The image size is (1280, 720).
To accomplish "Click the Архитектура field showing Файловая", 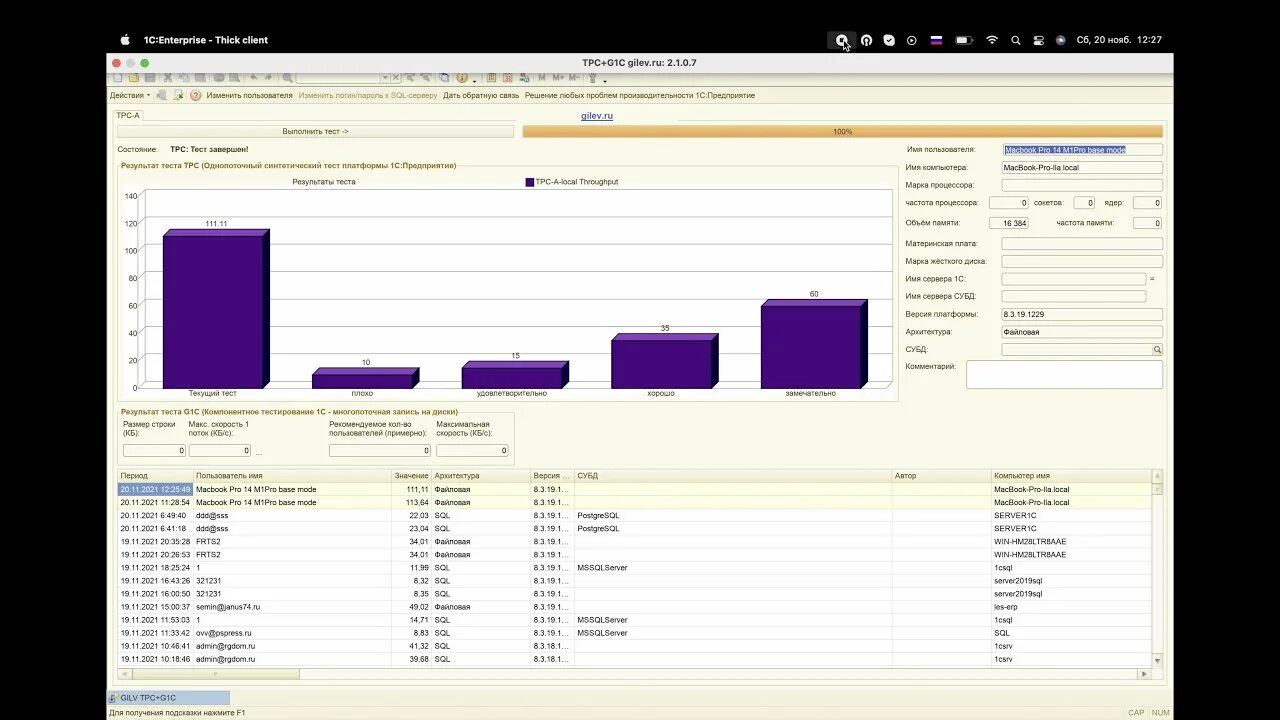I will click(1082, 332).
